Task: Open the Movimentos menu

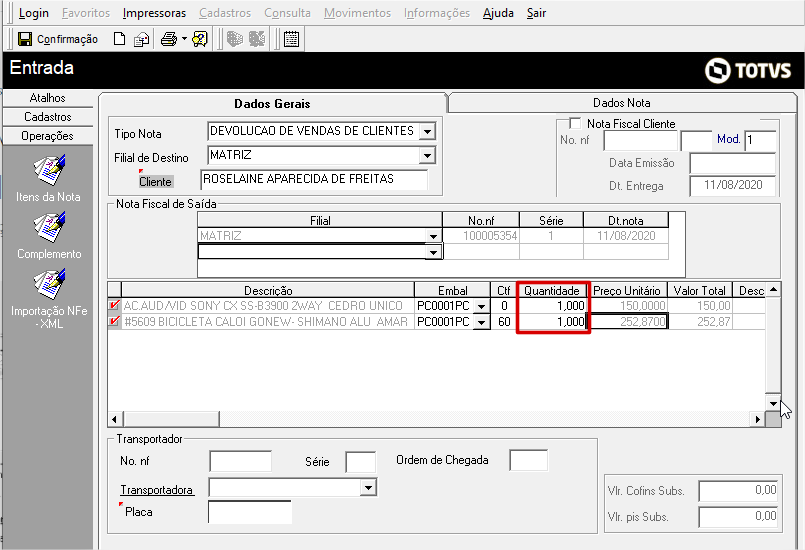Action: tap(357, 13)
